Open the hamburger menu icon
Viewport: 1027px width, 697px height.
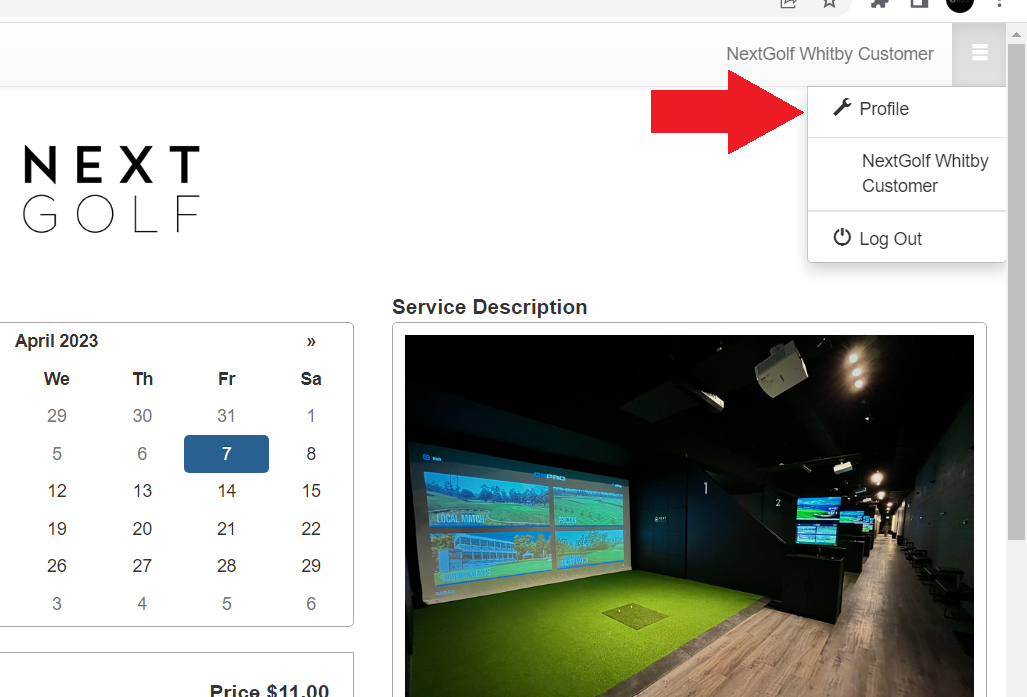pos(979,52)
